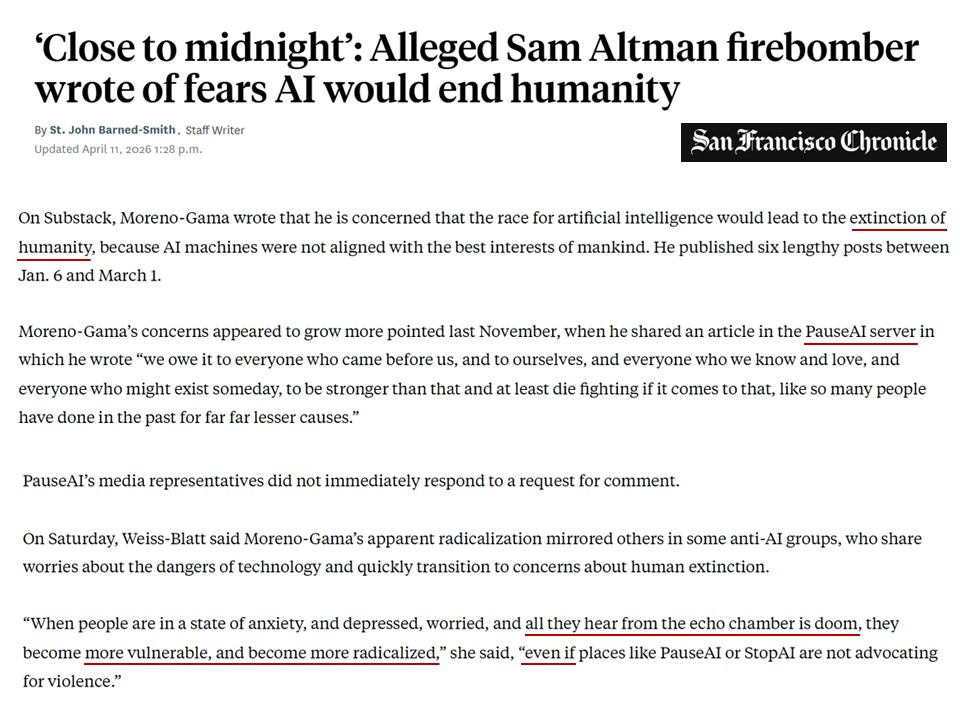Image resolution: width=960 pixels, height=720 pixels.
Task: Click the underlined word 'humanity' in the first paragraph
Action: tap(56, 246)
